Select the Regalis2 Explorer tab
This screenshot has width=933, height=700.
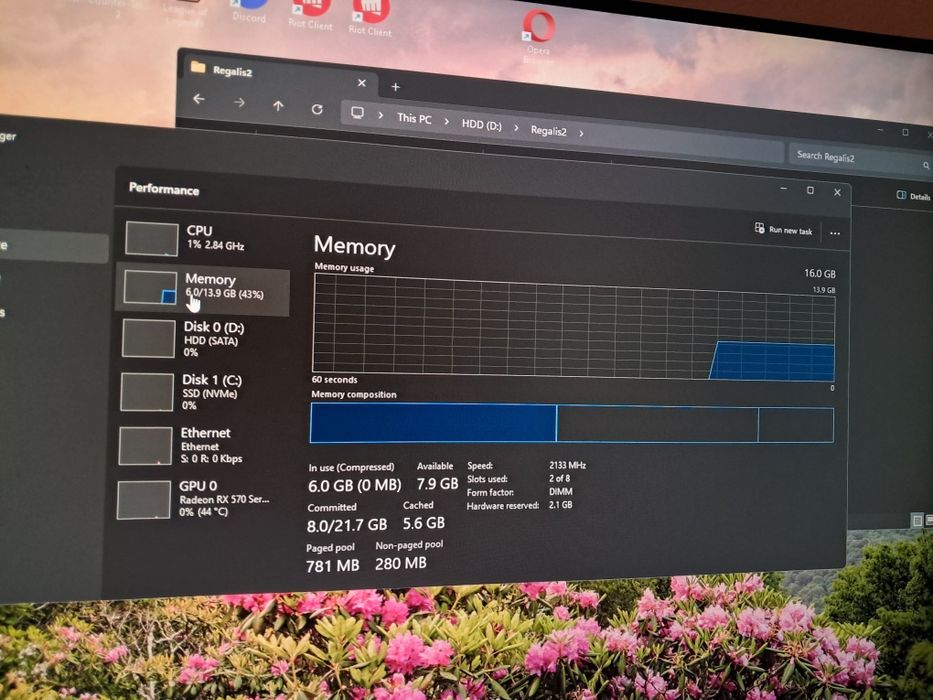pyautogui.click(x=277, y=76)
